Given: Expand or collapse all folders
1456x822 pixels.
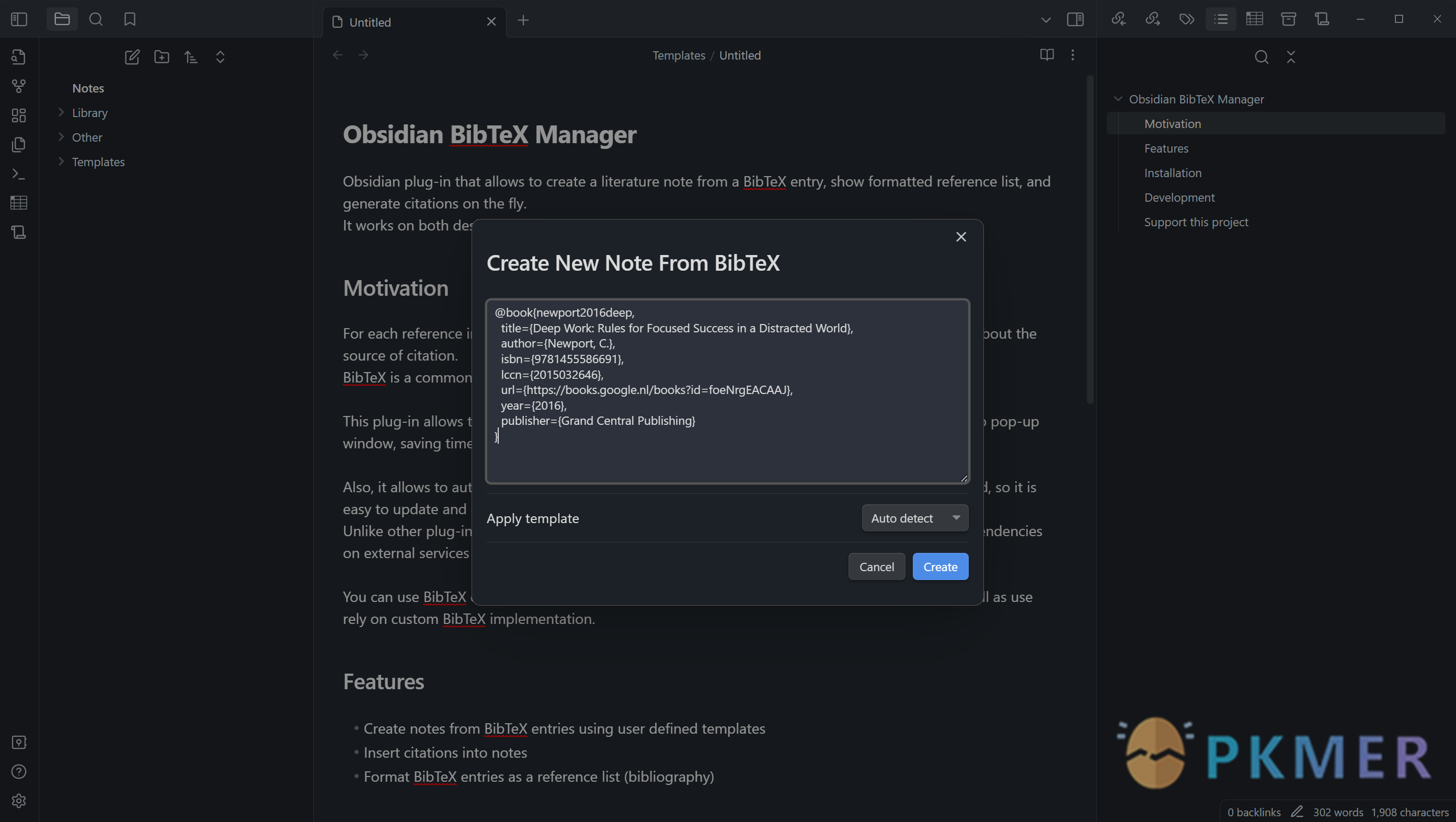Looking at the screenshot, I should click(221, 57).
